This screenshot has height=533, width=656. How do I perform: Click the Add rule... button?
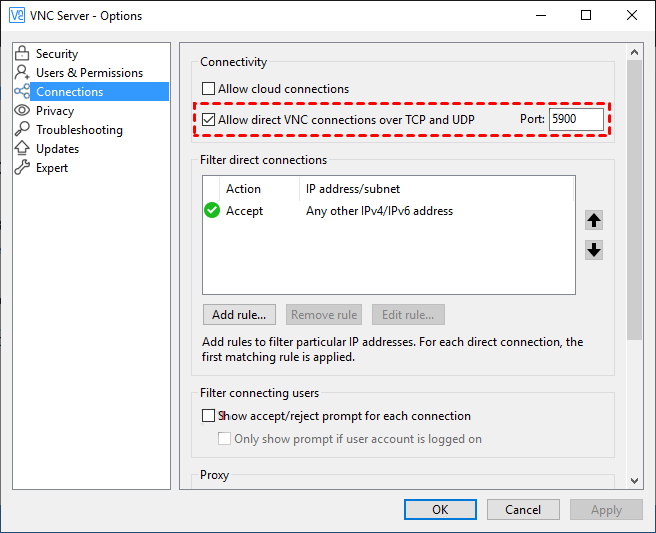[239, 315]
